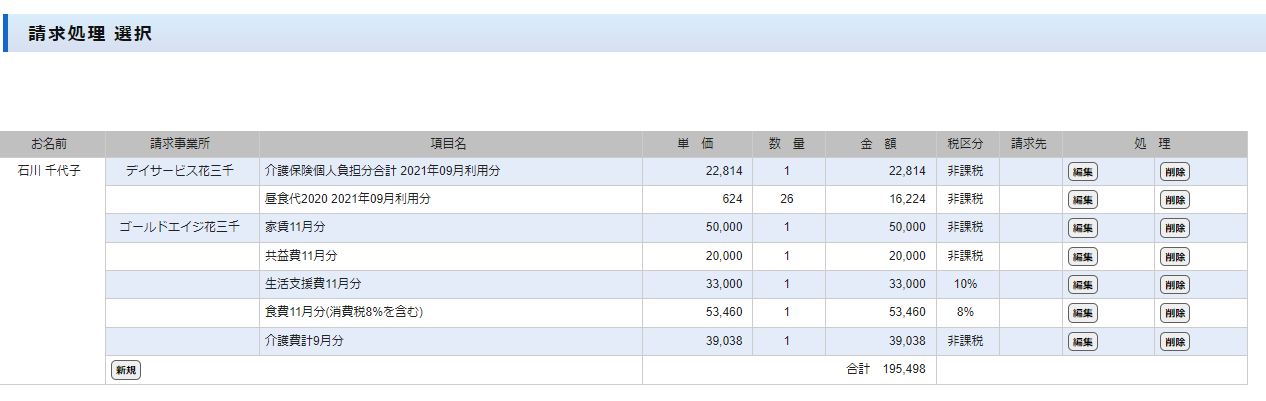Click the 項目名 column header
This screenshot has height=401, width=1266.
pos(449,144)
